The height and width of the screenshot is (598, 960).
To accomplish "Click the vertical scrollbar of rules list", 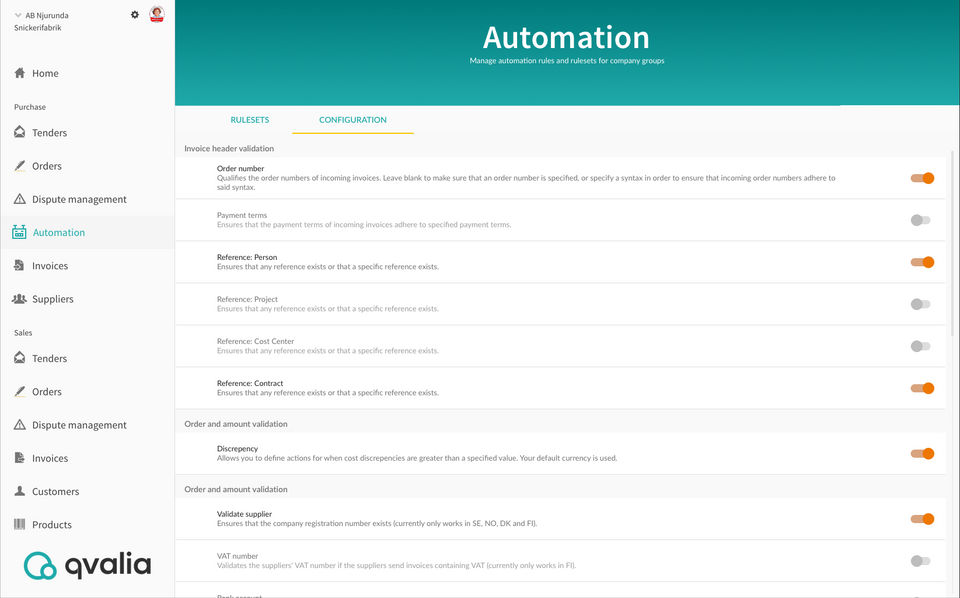I will pos(952,242).
